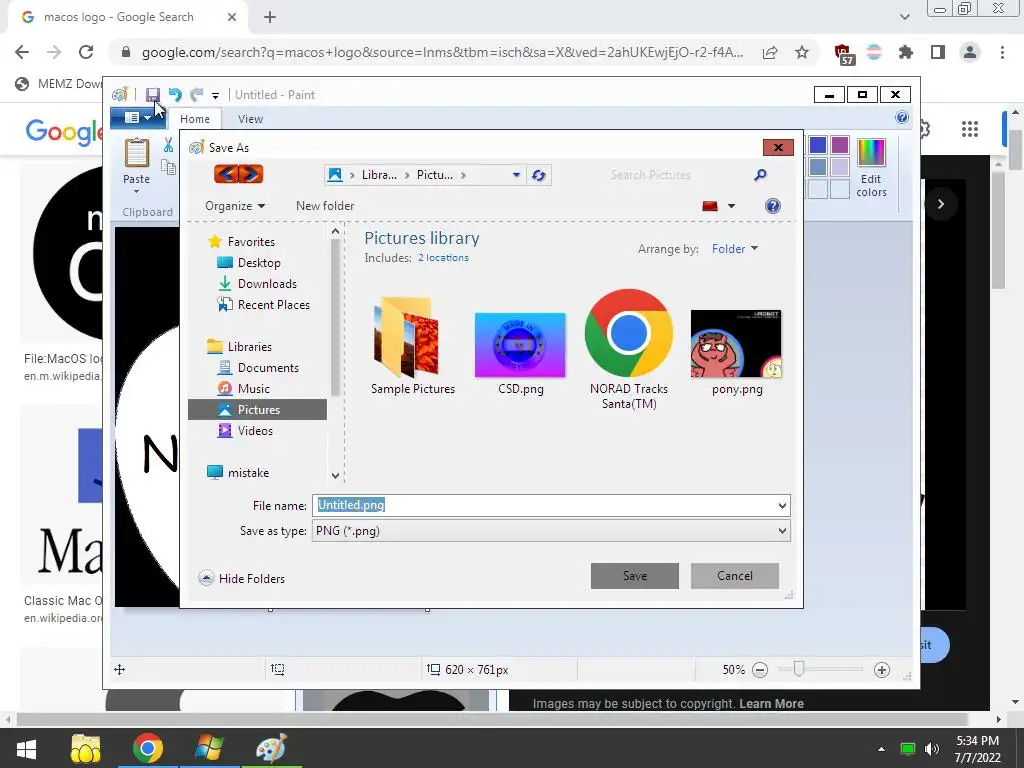Click the help icon in the Save As toolbar
Viewport: 1024px width, 768px height.
pyautogui.click(x=773, y=206)
